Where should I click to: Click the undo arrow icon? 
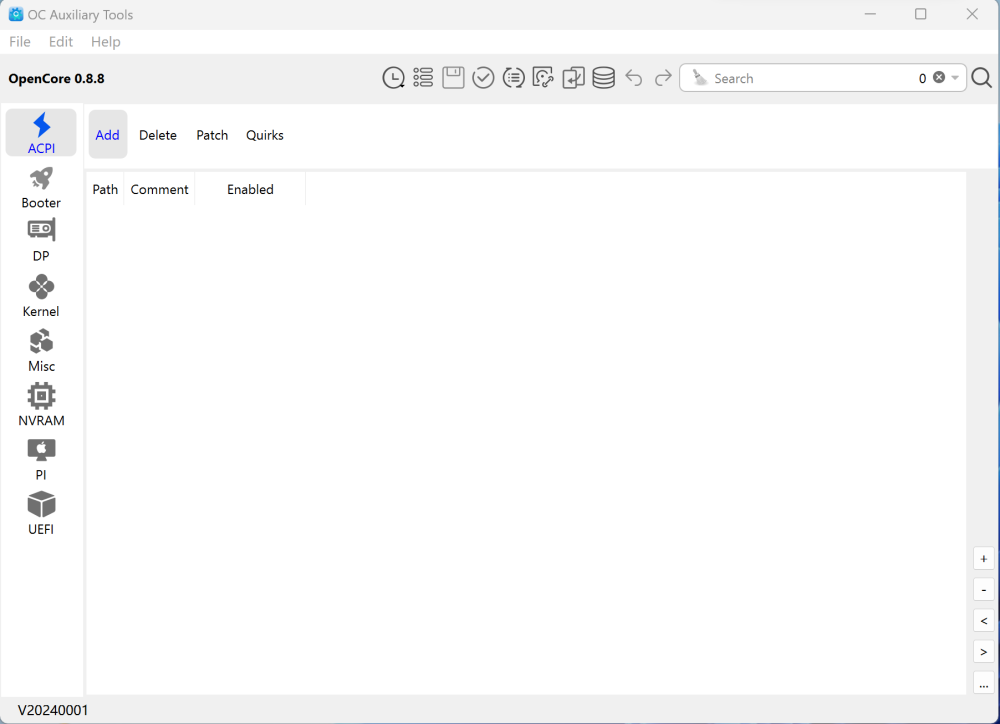coord(633,78)
